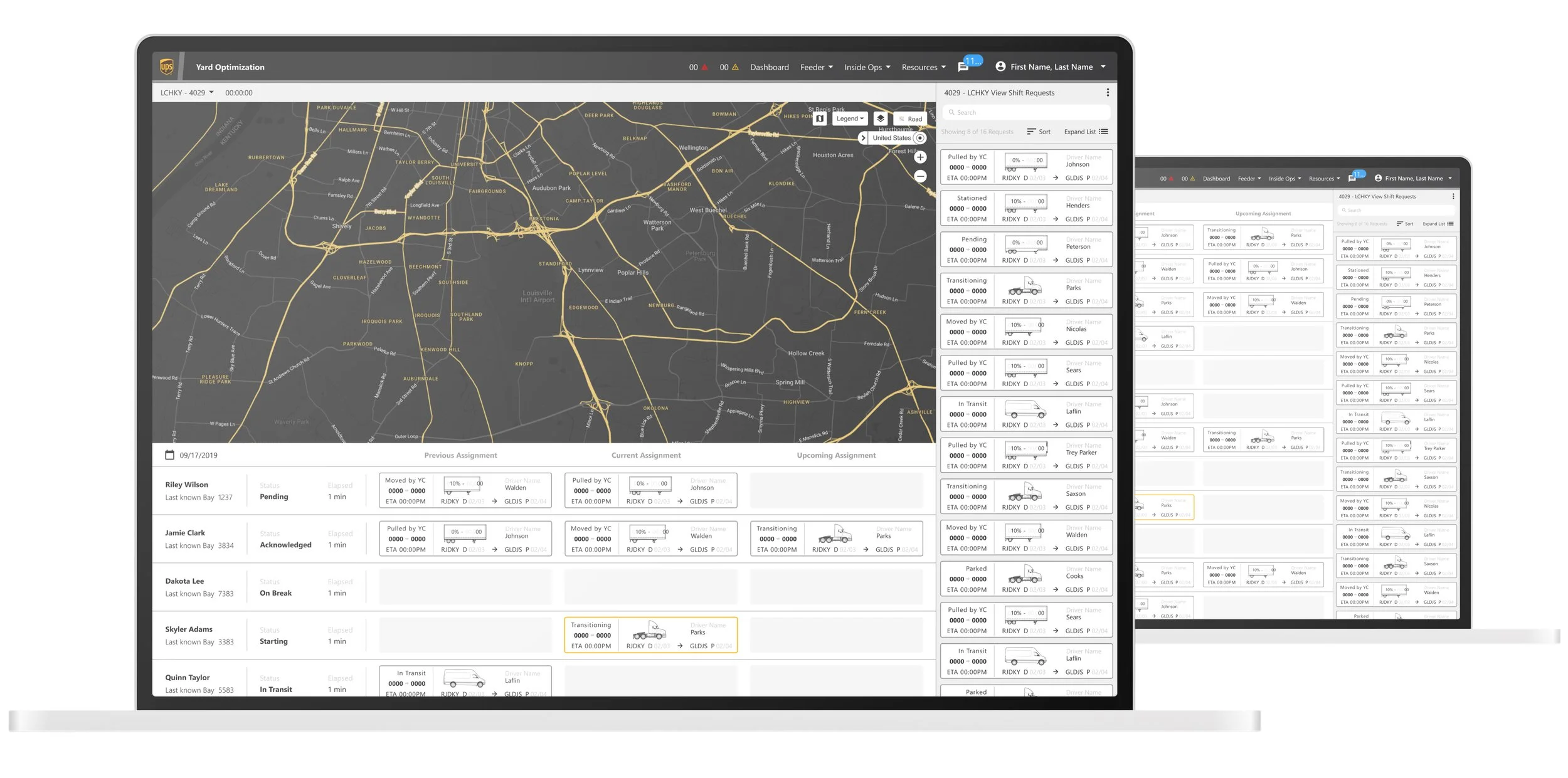
Task: Toggle Expand List view
Action: point(1086,132)
